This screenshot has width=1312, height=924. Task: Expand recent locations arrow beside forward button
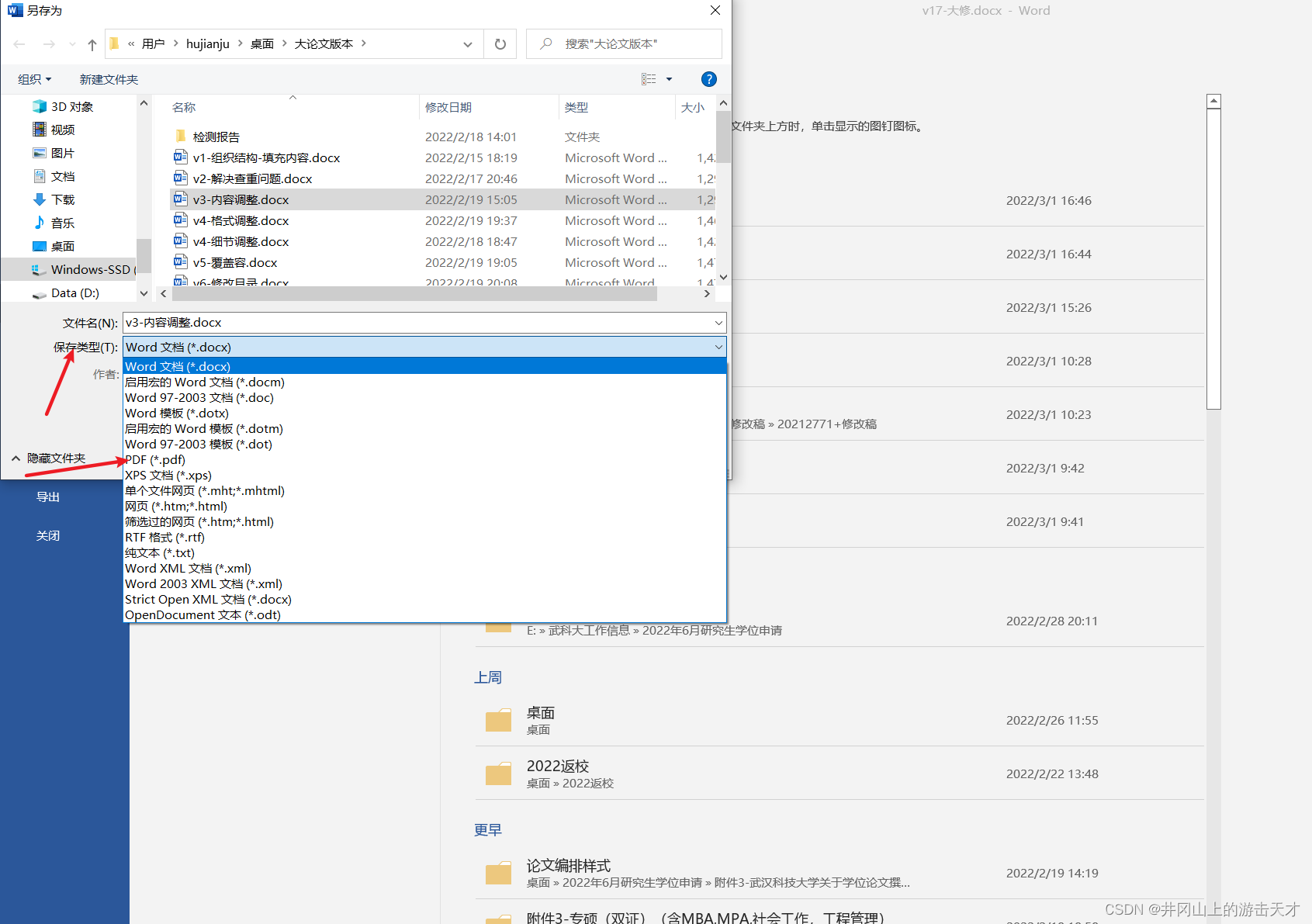pos(72,44)
